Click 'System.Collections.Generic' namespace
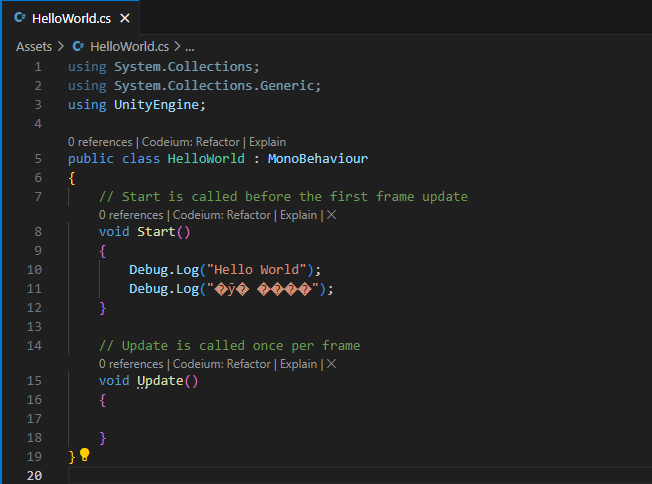Image resolution: width=652 pixels, height=484 pixels. pyautogui.click(x=214, y=86)
